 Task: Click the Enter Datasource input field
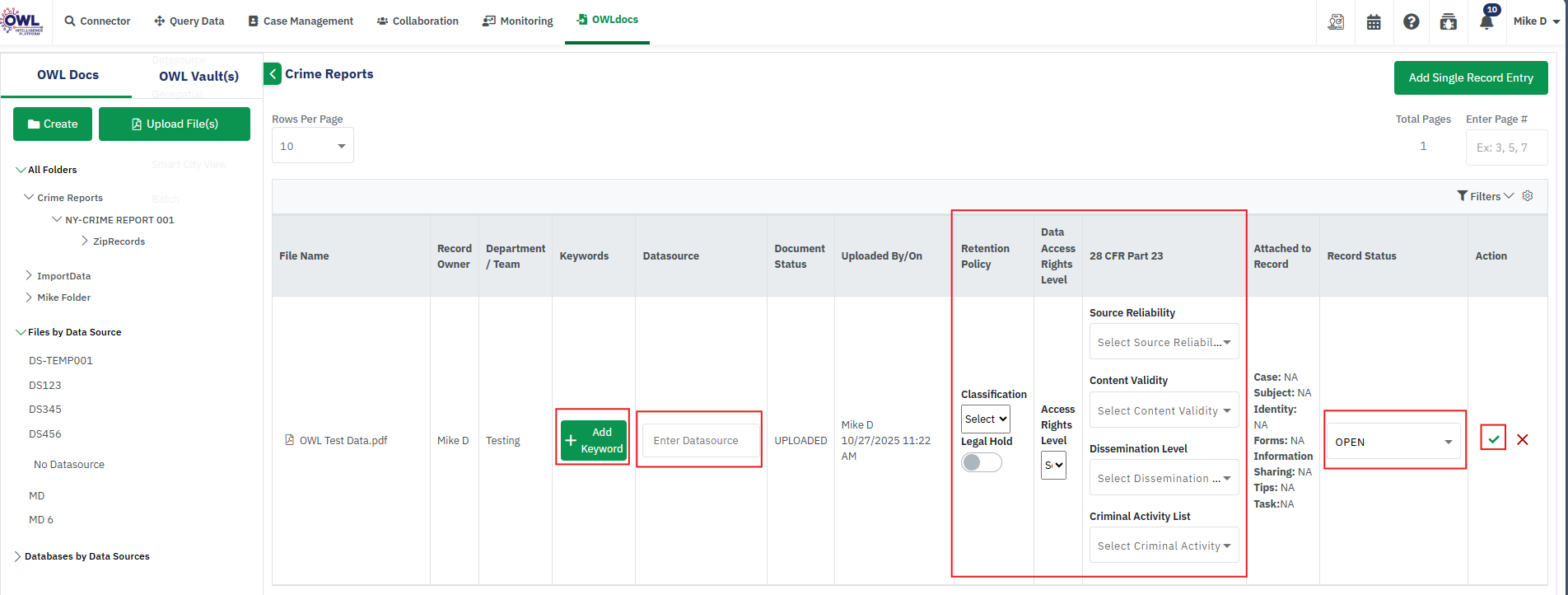click(700, 441)
